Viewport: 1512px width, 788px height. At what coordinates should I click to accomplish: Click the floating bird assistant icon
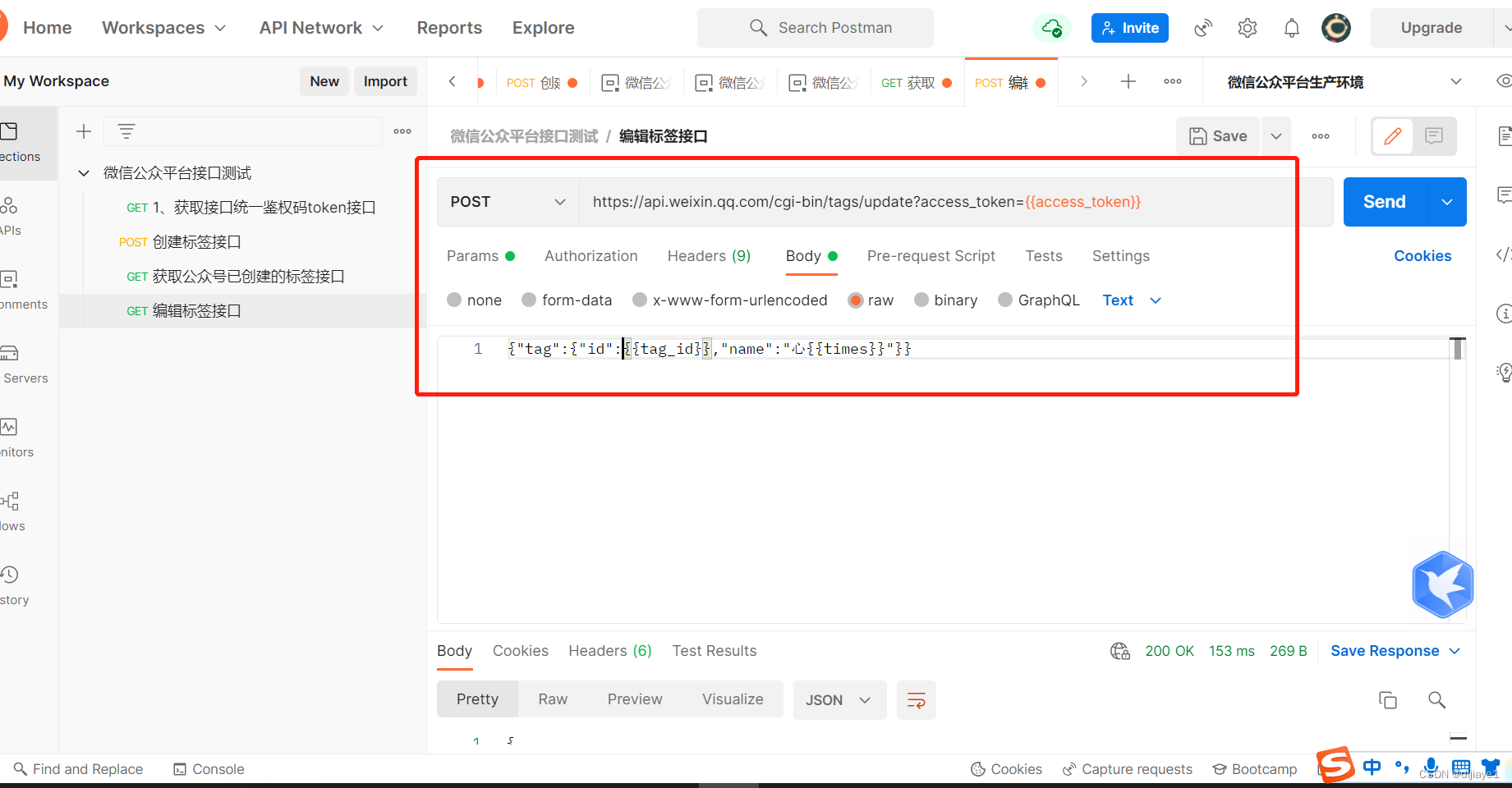pos(1443,584)
